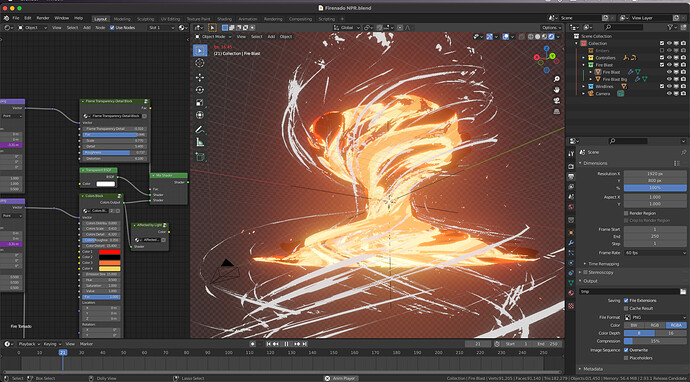This screenshot has height=382, width=690.
Task: Switch to the Compositing workspace tab
Action: pos(300,19)
